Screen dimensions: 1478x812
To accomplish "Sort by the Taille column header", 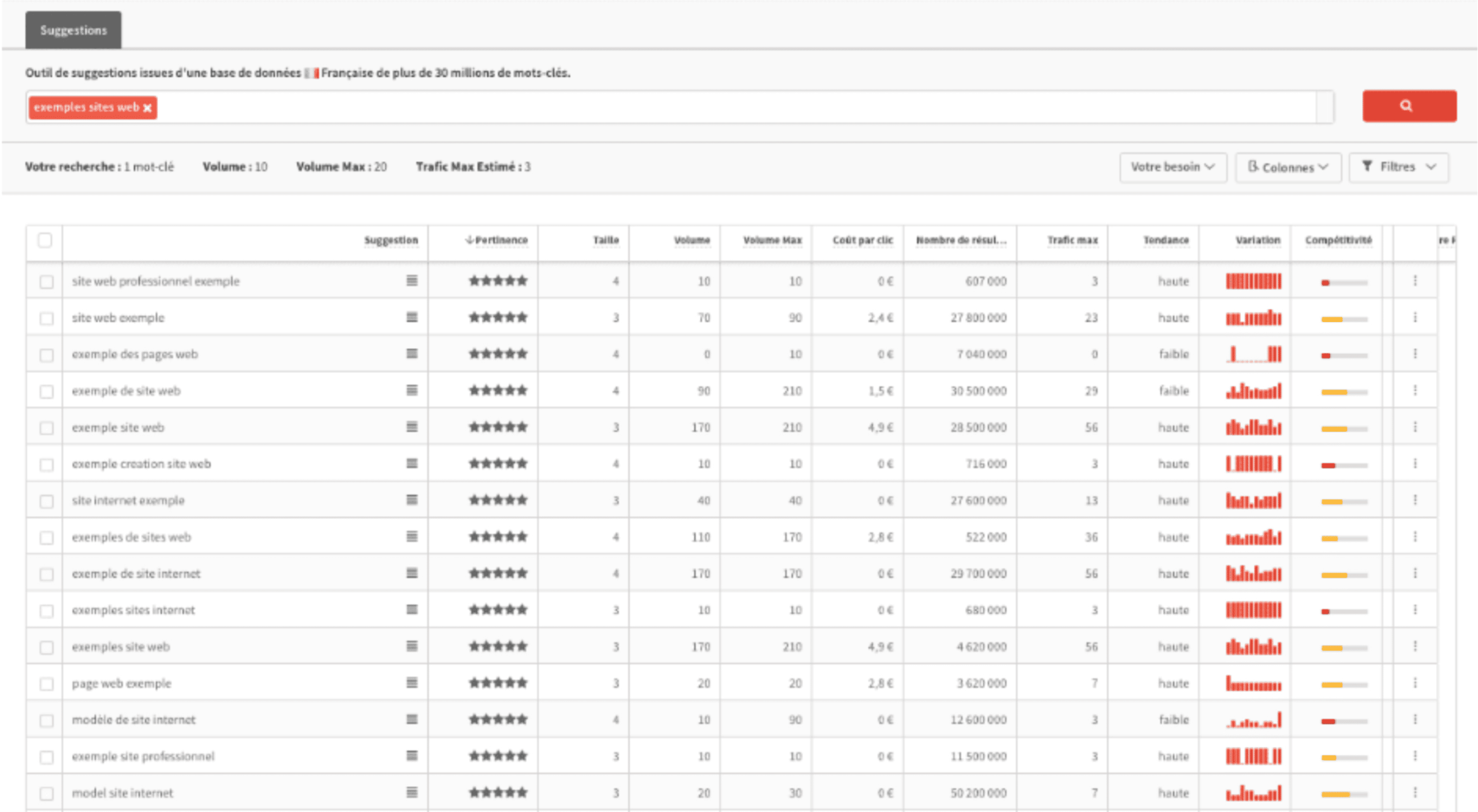I will coord(606,240).
